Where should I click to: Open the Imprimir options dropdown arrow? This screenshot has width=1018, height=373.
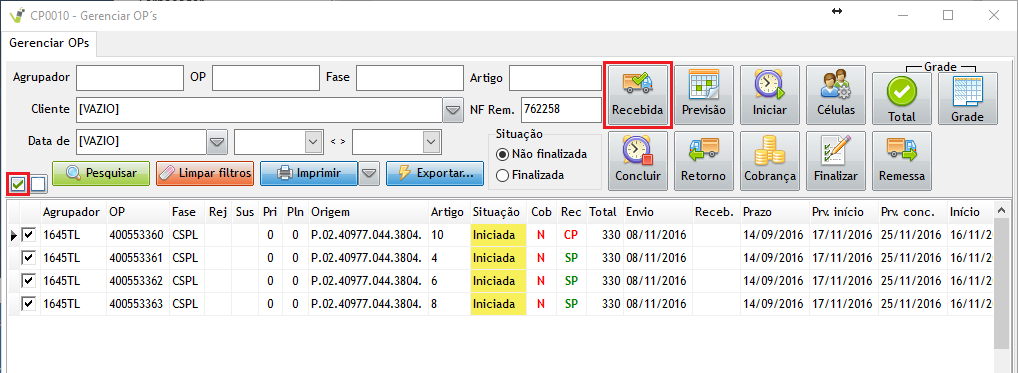pos(369,173)
